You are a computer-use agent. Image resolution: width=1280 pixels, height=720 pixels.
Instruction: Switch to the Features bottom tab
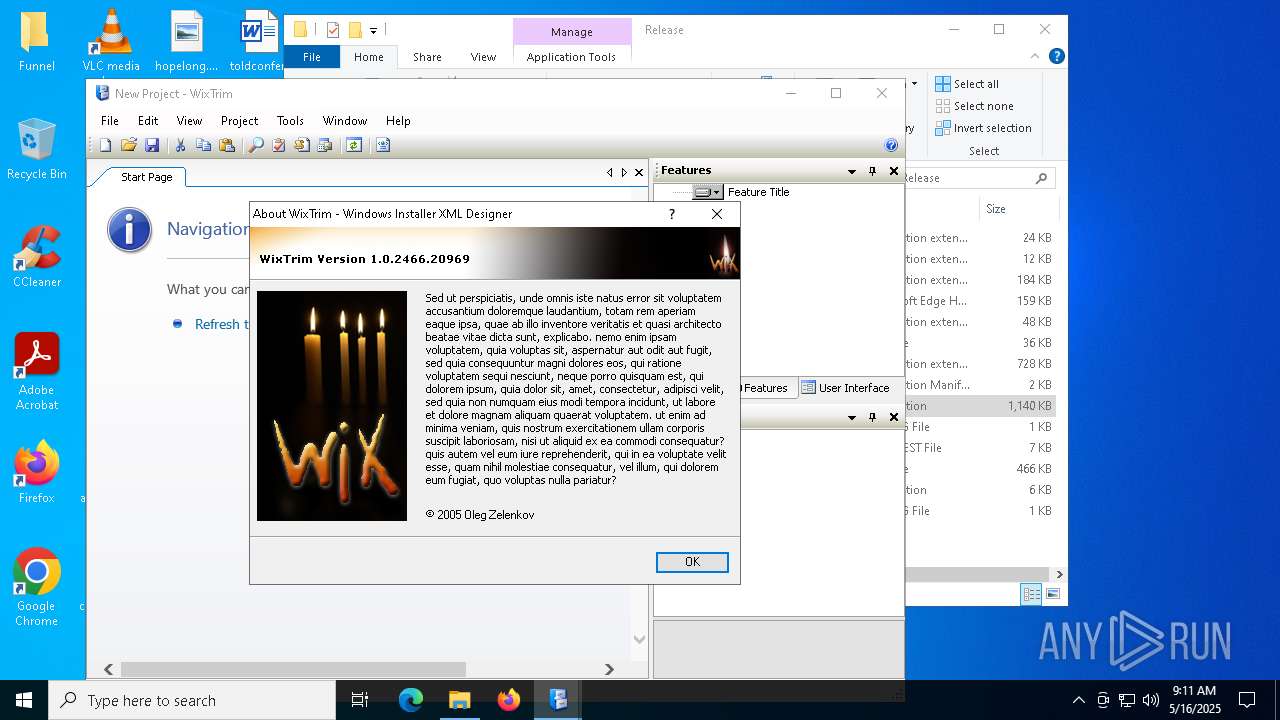click(x=766, y=388)
